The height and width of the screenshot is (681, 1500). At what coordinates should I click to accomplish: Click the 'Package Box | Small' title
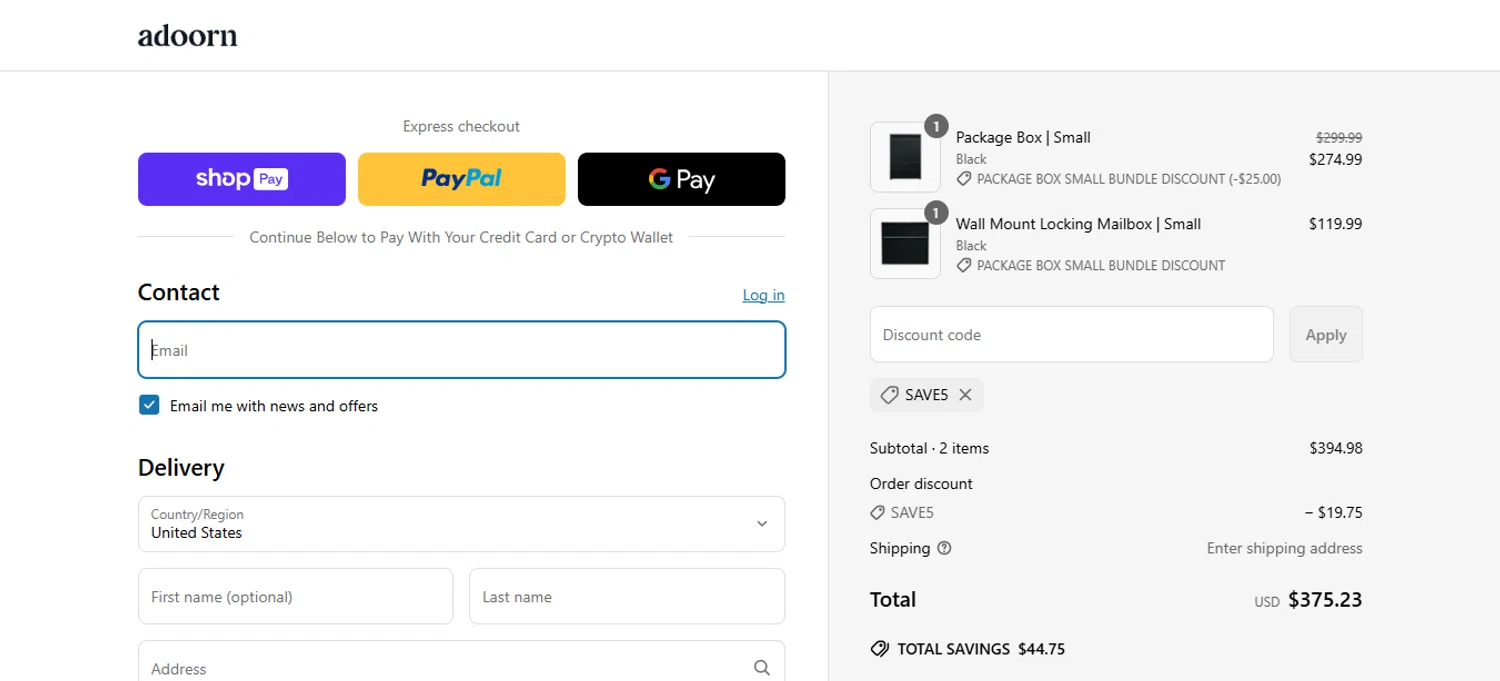tap(1023, 137)
